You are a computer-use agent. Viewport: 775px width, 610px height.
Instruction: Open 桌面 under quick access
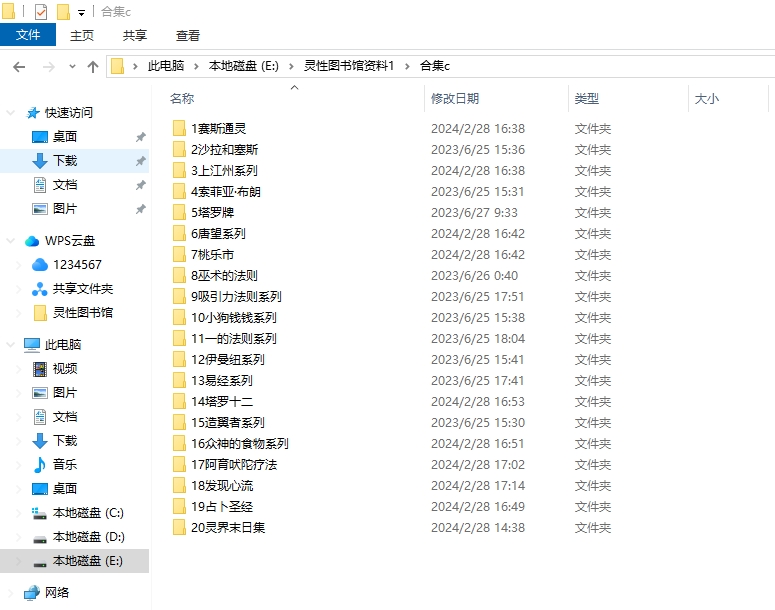click(65, 136)
